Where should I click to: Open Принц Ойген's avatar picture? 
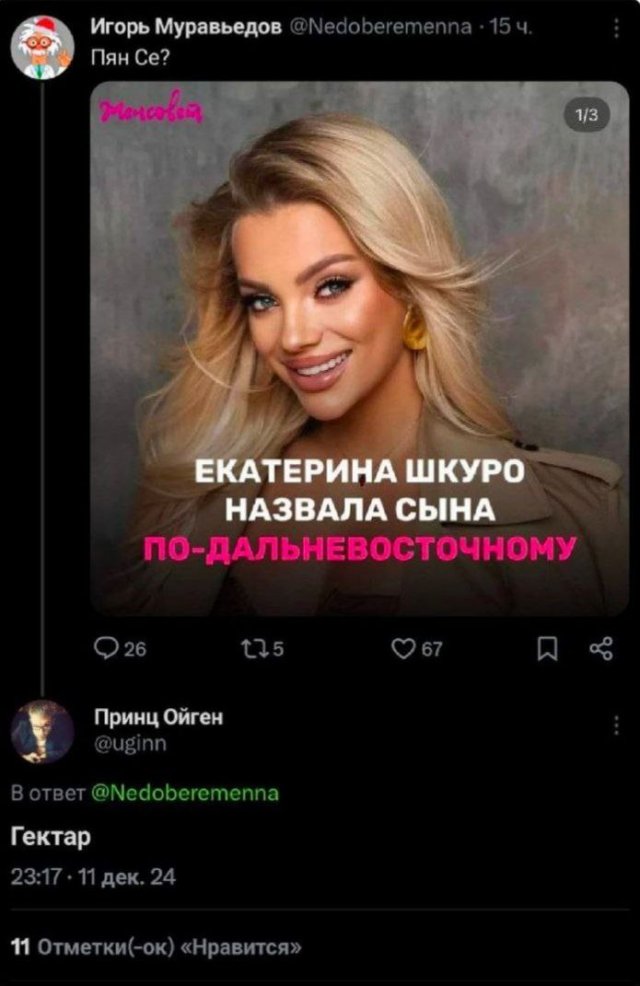[x=43, y=731]
